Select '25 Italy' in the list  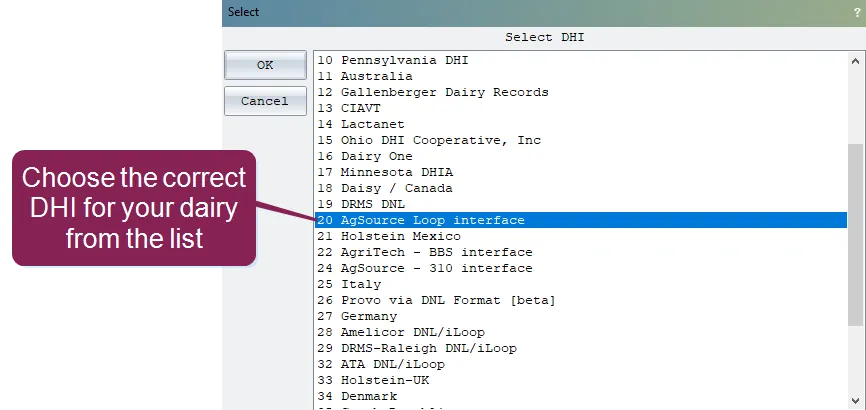[581, 285]
